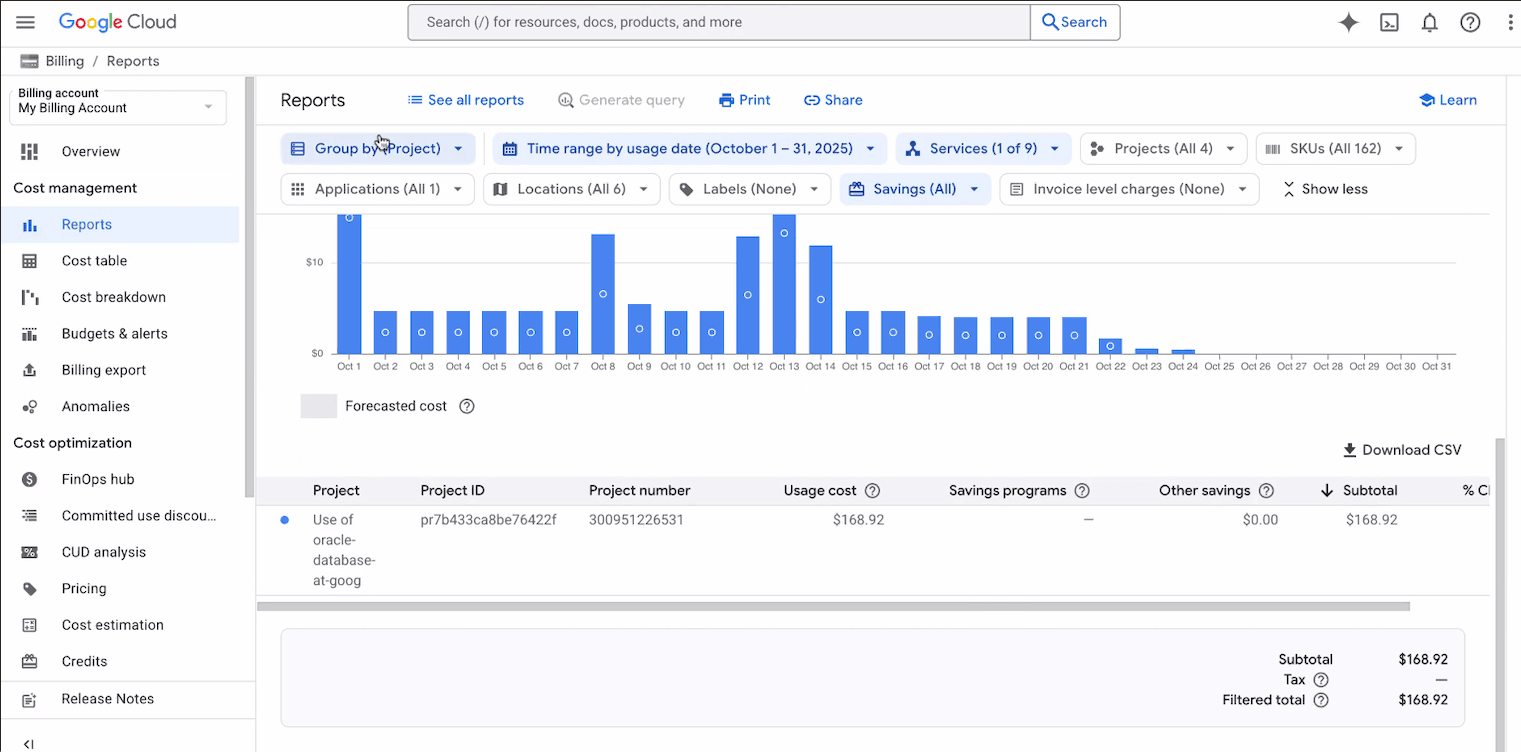1521x752 pixels.
Task: Select the Print icon for the report
Action: coord(744,100)
